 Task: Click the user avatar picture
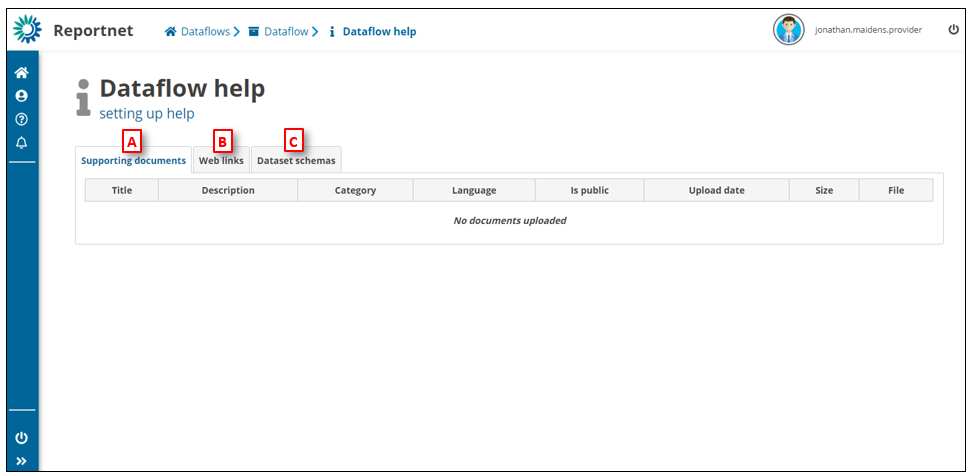click(788, 30)
